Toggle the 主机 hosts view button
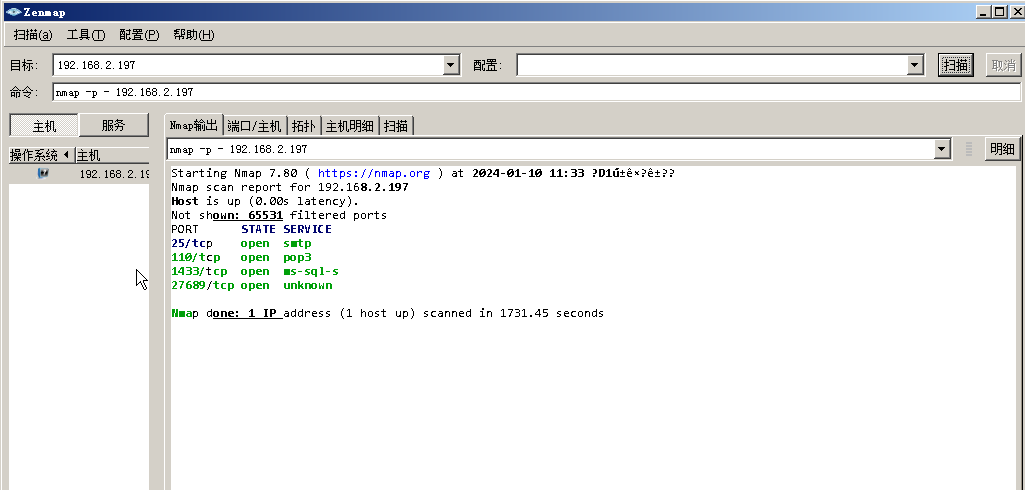 coord(44,125)
